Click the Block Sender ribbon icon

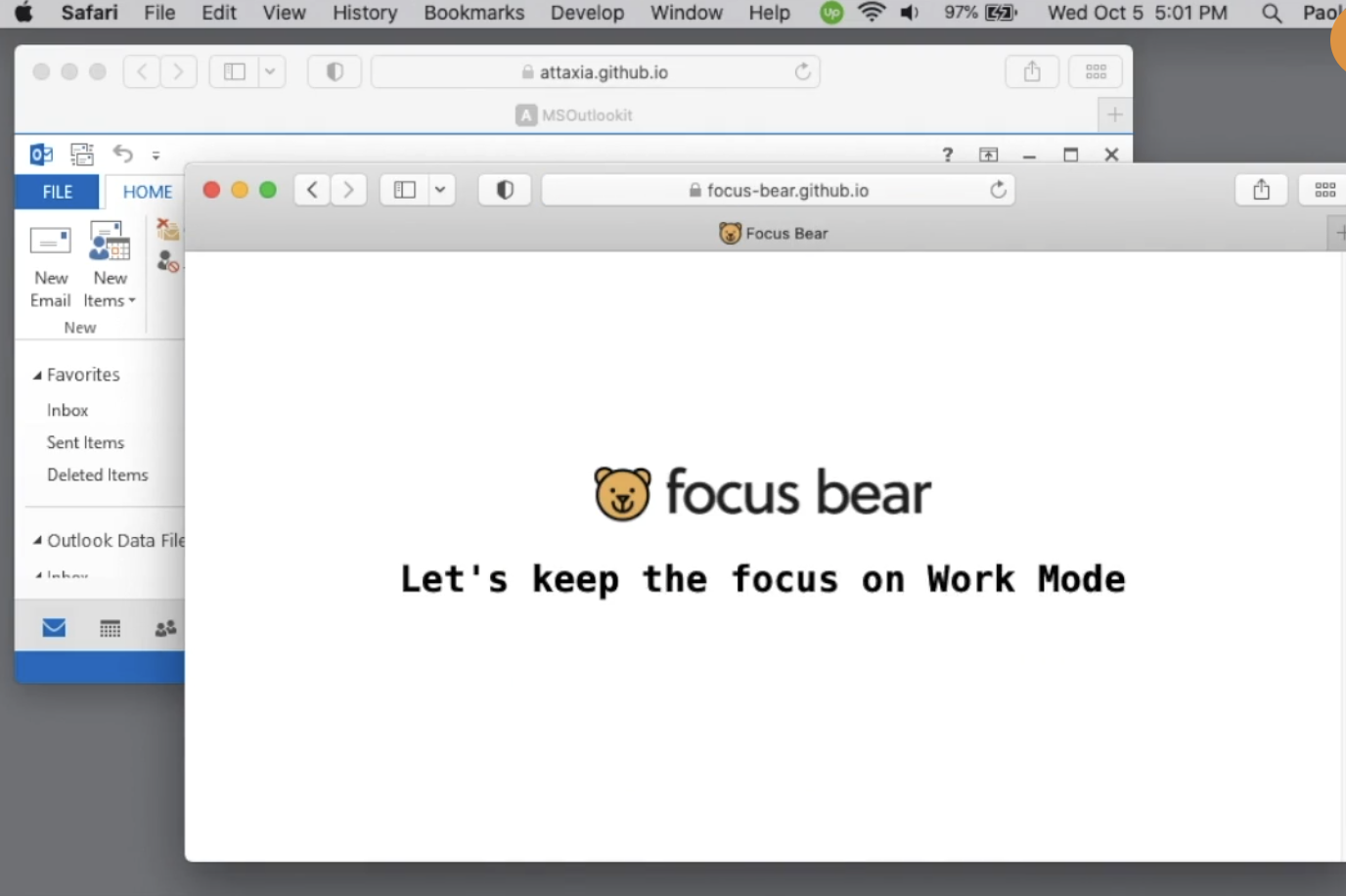pos(166,260)
